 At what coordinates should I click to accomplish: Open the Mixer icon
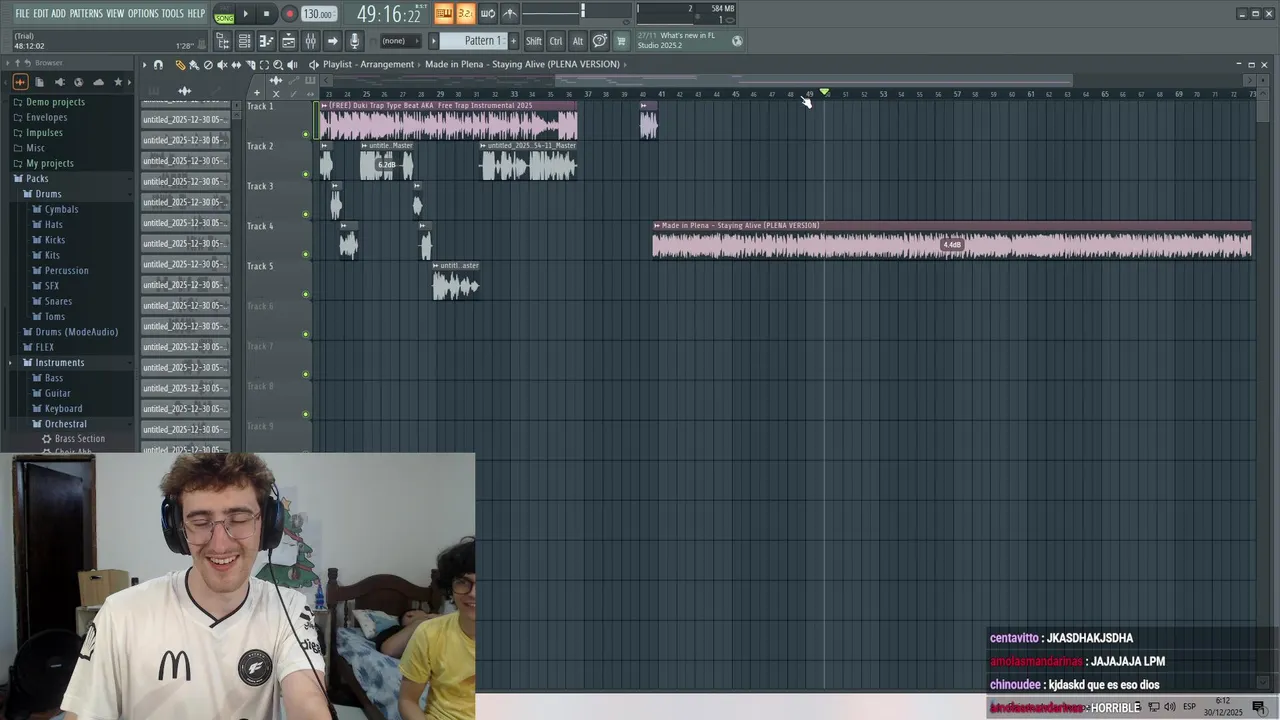point(310,41)
